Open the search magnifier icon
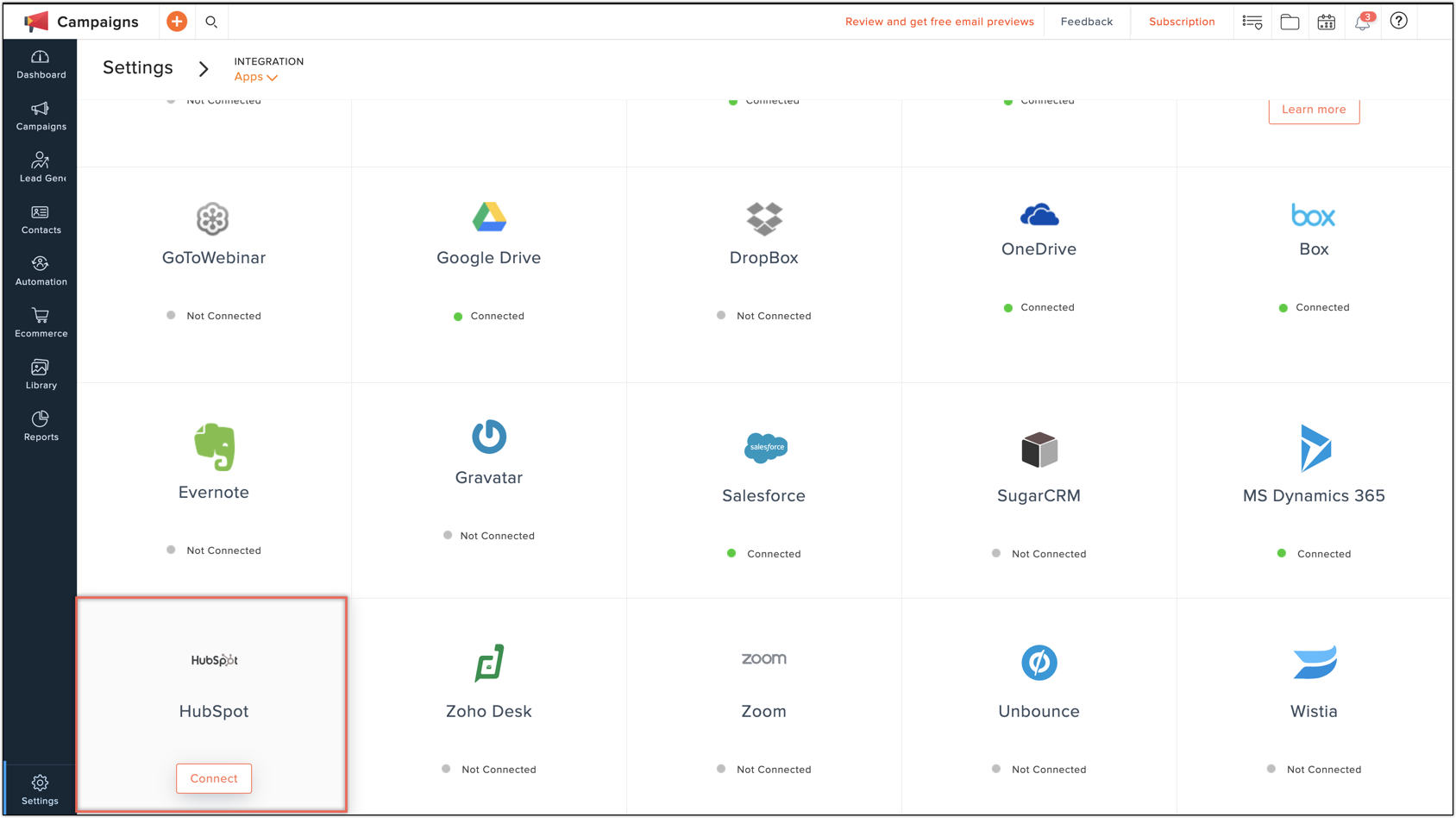This screenshot has width=1456, height=818. (x=211, y=22)
